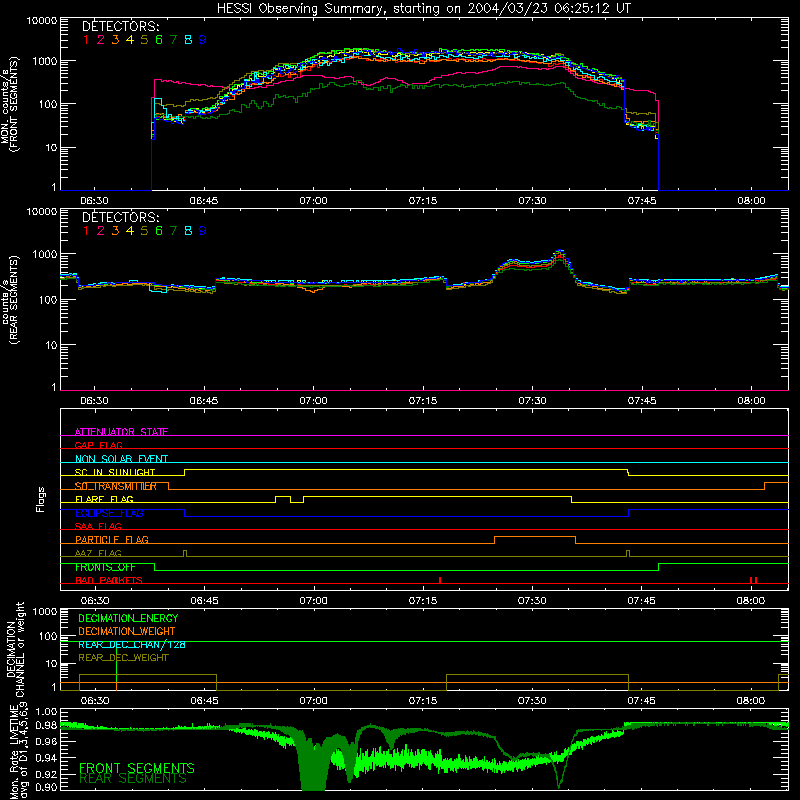Click the olive flag label above FRONTS_OFF
The width and height of the screenshot is (800, 800).
(98, 554)
